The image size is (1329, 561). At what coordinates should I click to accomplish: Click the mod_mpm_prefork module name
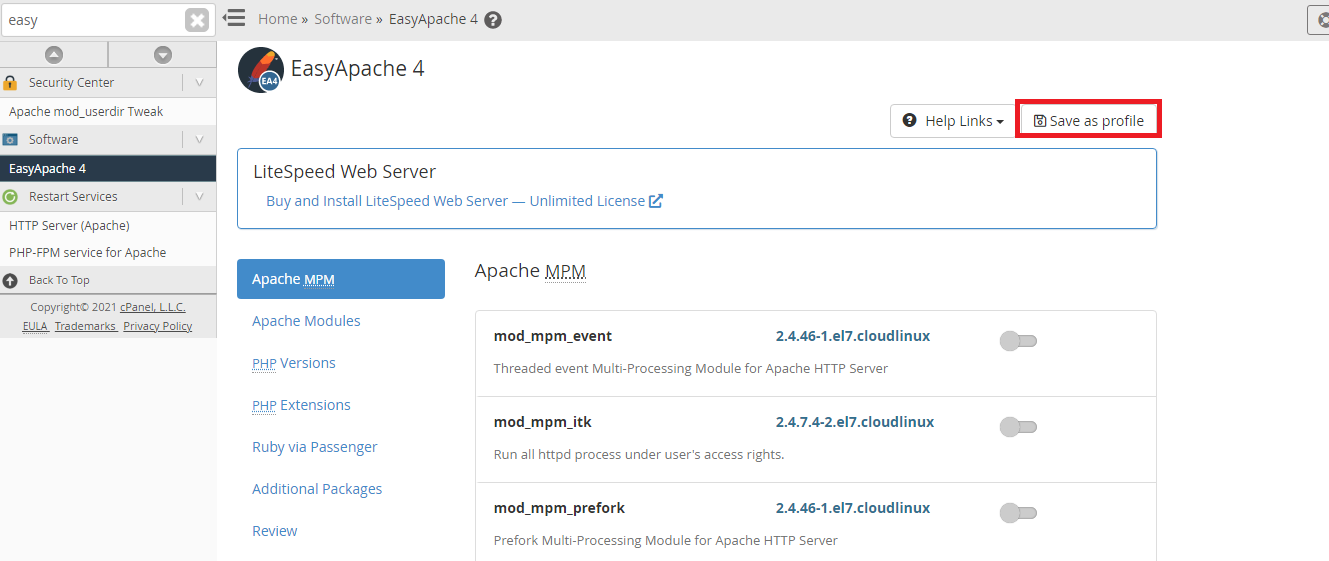click(x=559, y=508)
